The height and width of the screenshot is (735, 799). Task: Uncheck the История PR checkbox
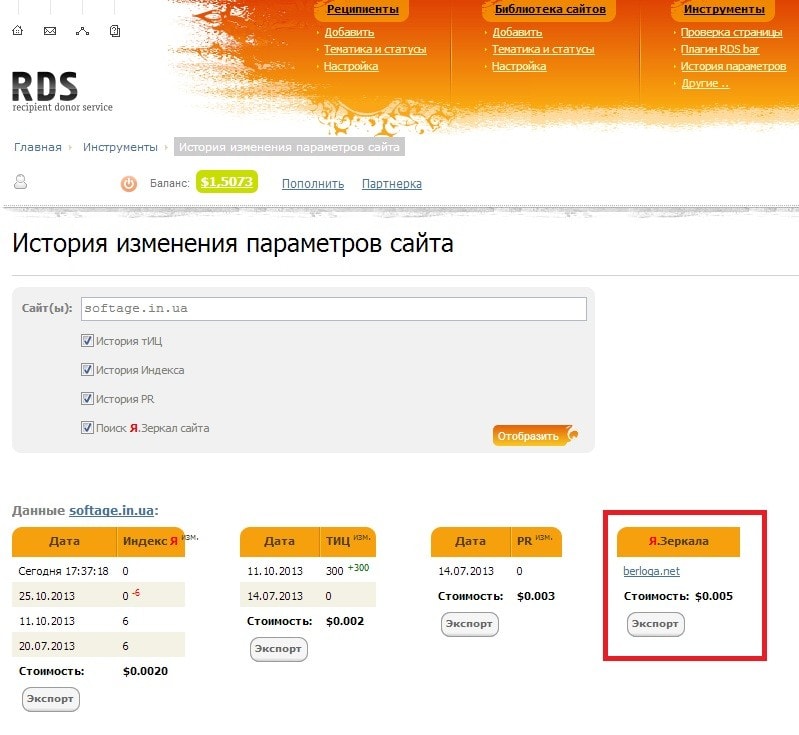87,399
